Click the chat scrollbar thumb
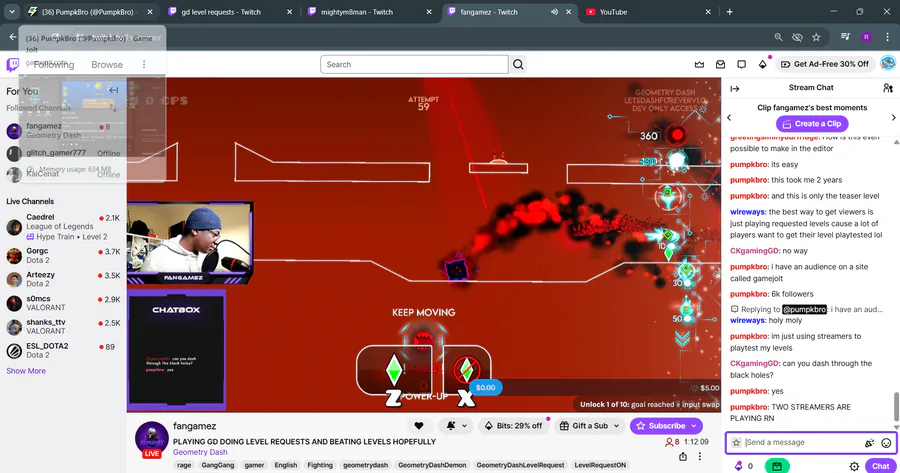The image size is (900, 473). (x=896, y=407)
